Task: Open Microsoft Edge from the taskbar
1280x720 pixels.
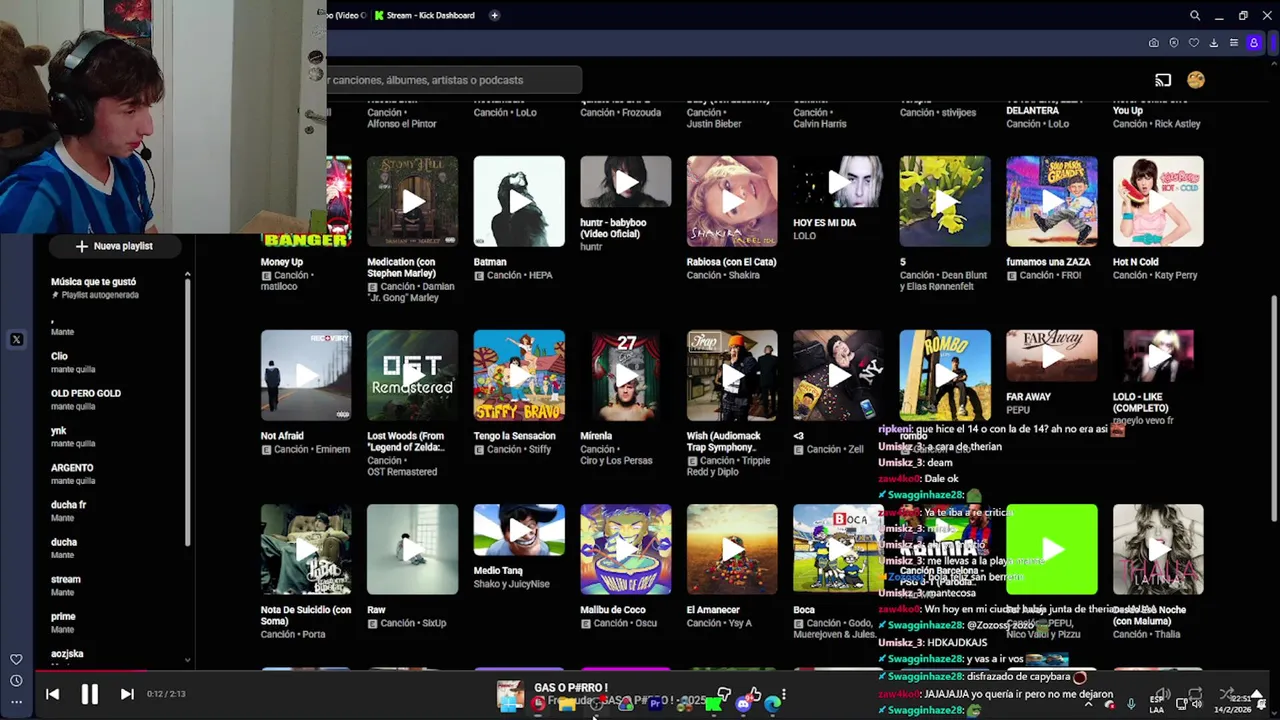Action: coord(772,704)
